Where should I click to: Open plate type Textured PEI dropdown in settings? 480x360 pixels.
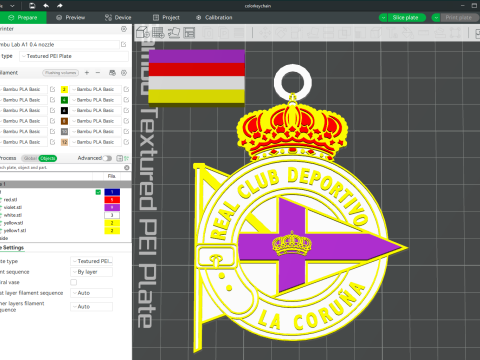(91, 261)
